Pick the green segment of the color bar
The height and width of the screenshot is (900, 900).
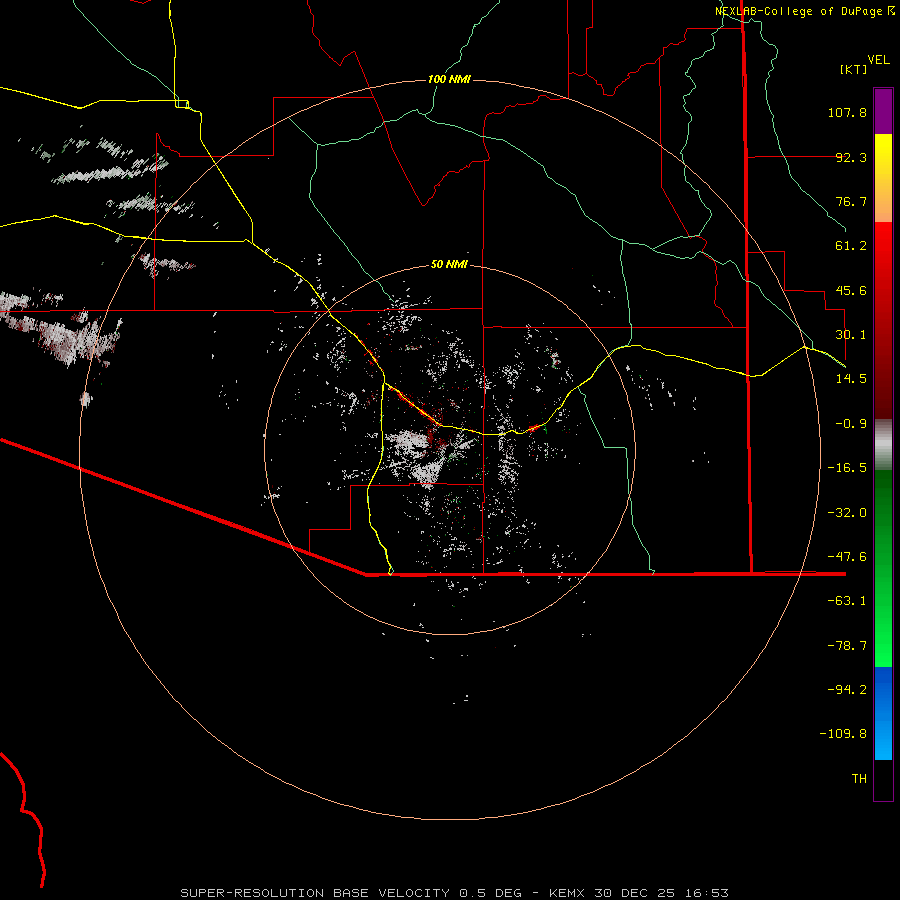(x=883, y=568)
